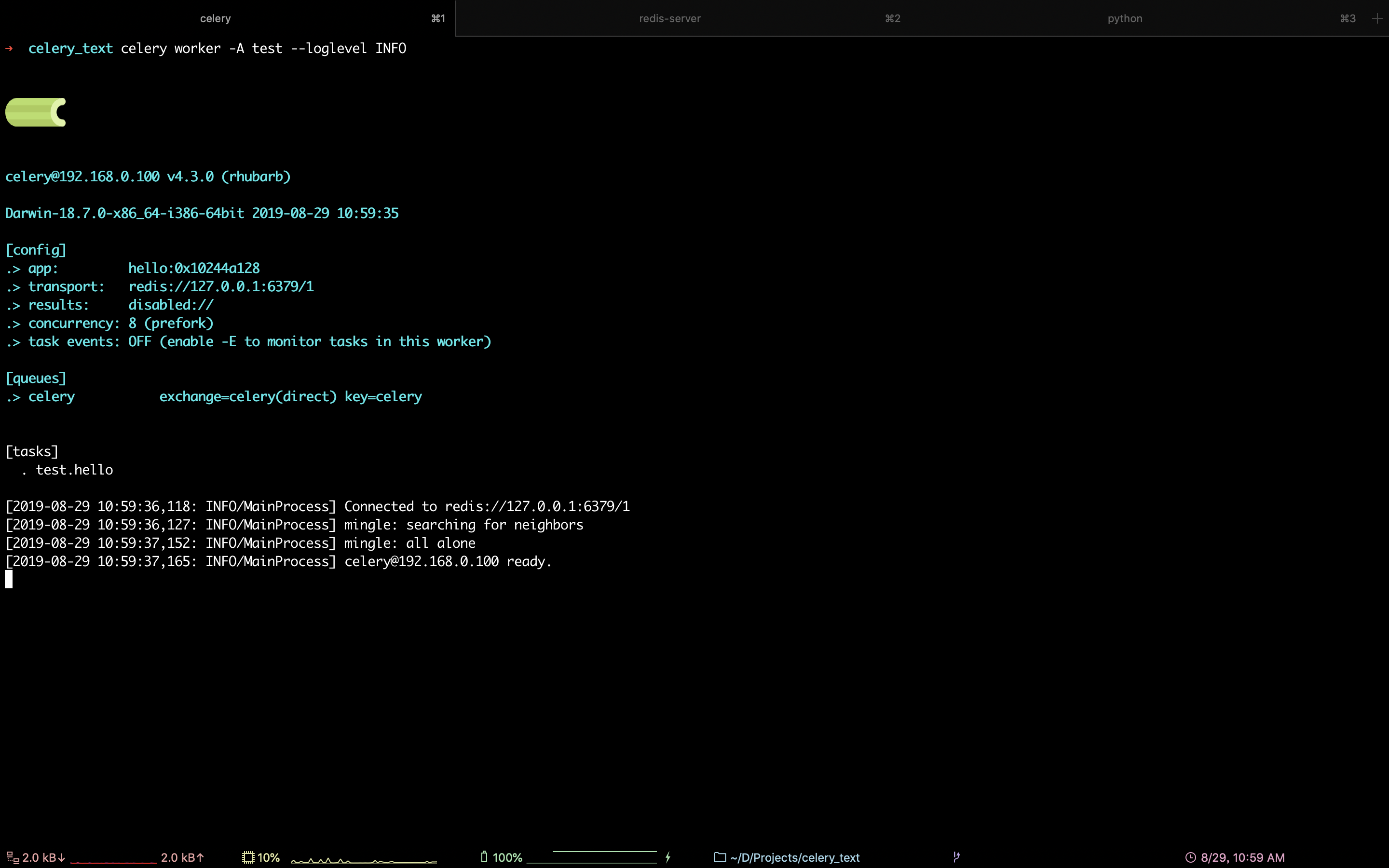Click the network download graph line

[x=114, y=862]
